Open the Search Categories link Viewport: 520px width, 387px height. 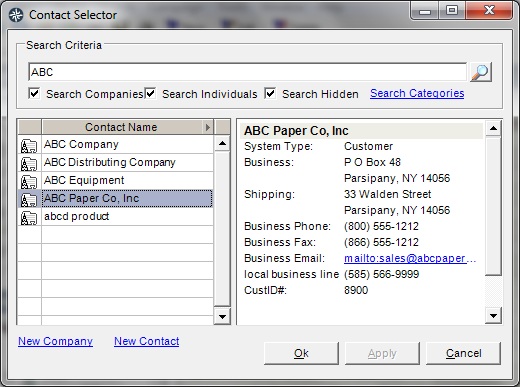coord(417,93)
